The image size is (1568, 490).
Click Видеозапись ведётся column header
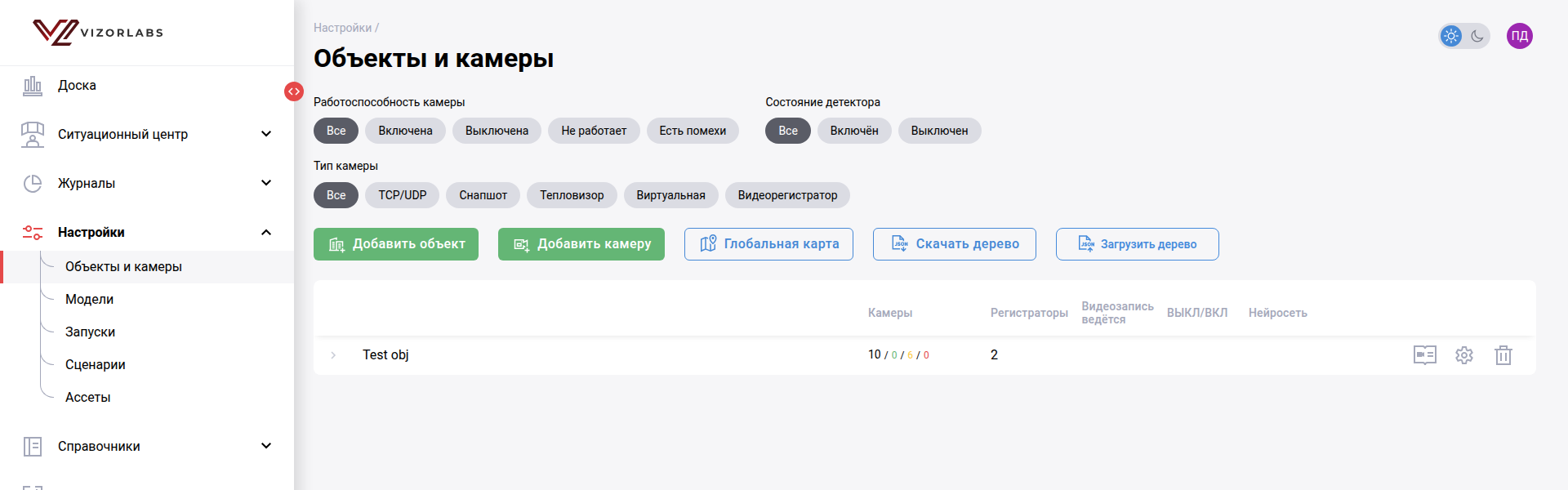(x=1117, y=313)
